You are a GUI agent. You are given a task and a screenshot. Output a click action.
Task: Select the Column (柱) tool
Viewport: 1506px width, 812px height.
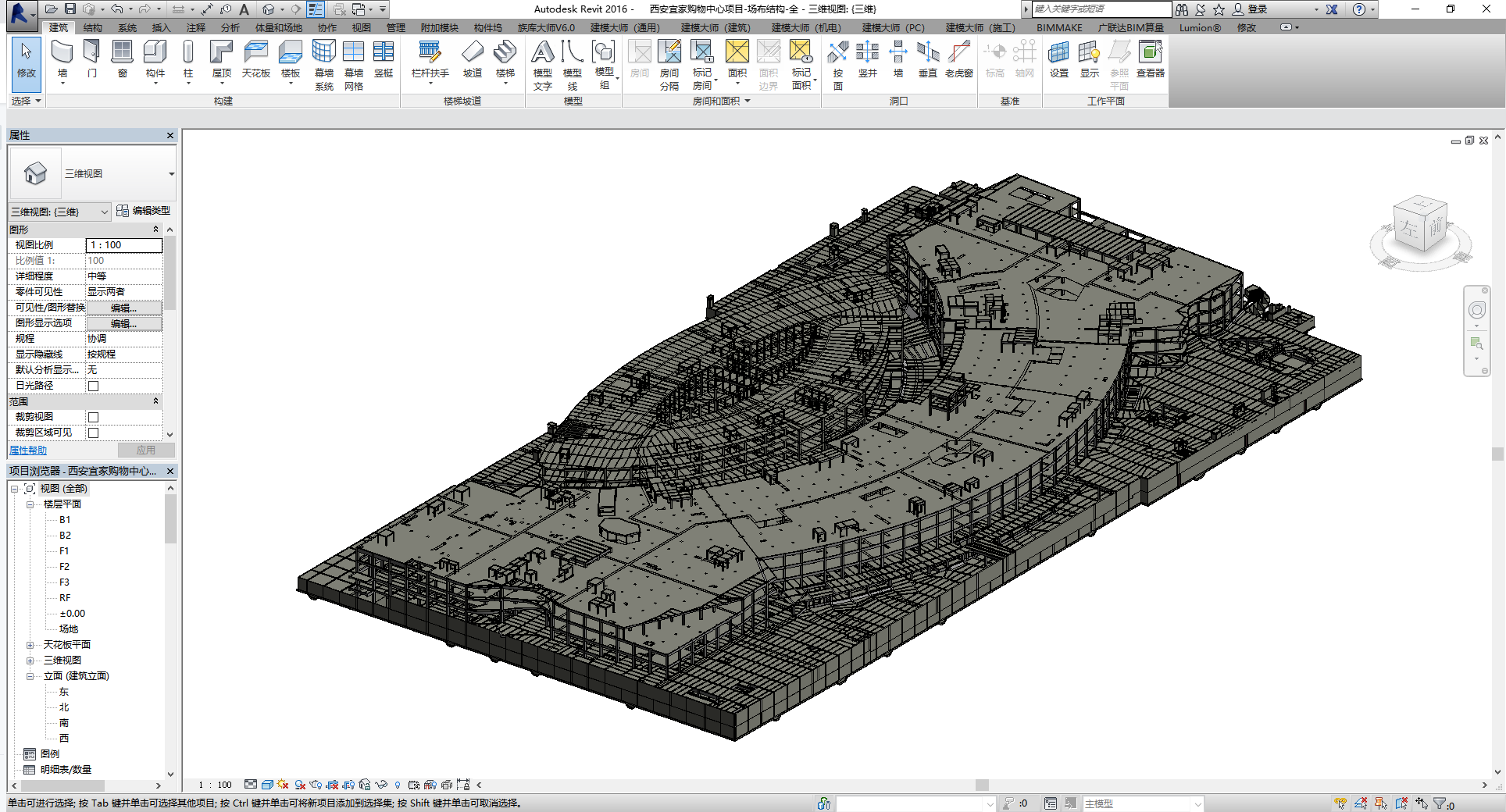coord(187,60)
